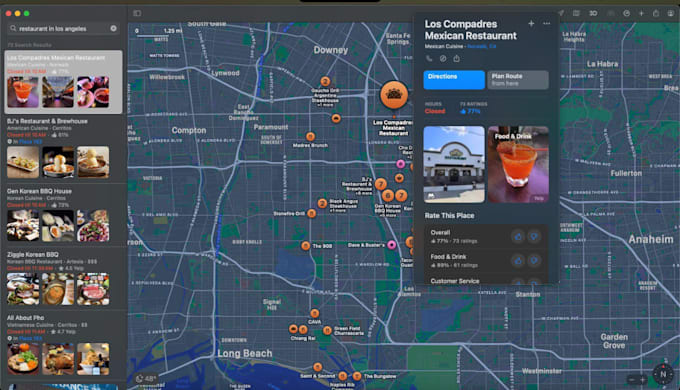Image resolution: width=680 pixels, height=390 pixels.
Task: Open the toolbar share icon
Action: click(656, 13)
